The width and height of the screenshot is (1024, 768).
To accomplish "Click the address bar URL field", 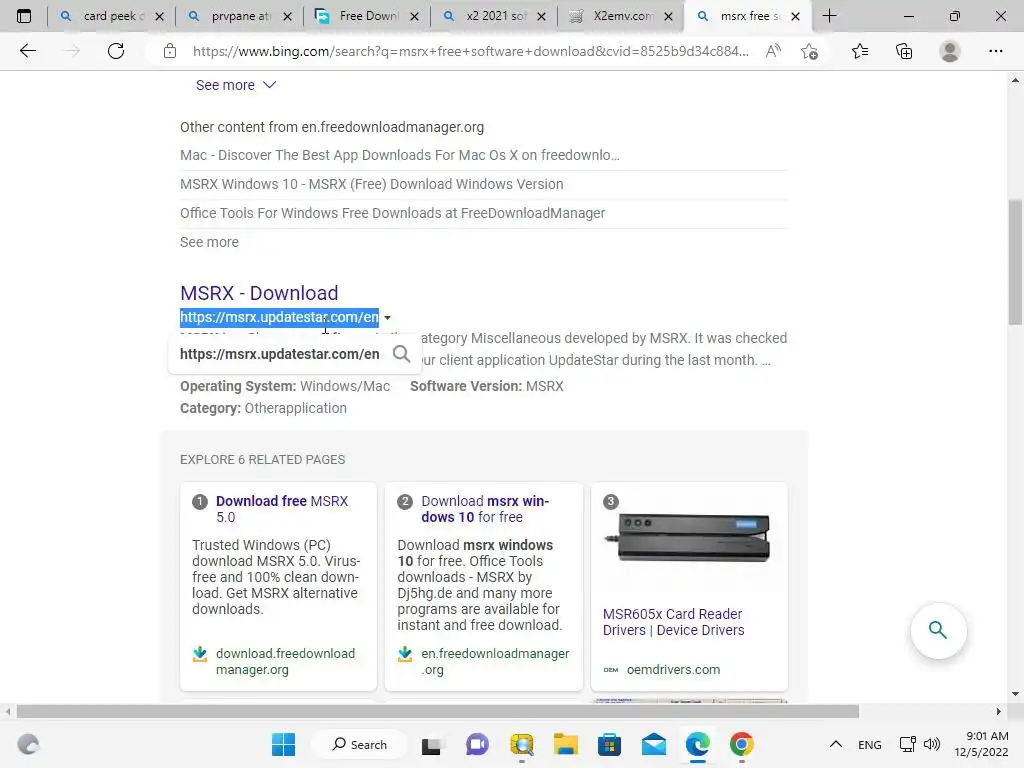I will coord(470,51).
